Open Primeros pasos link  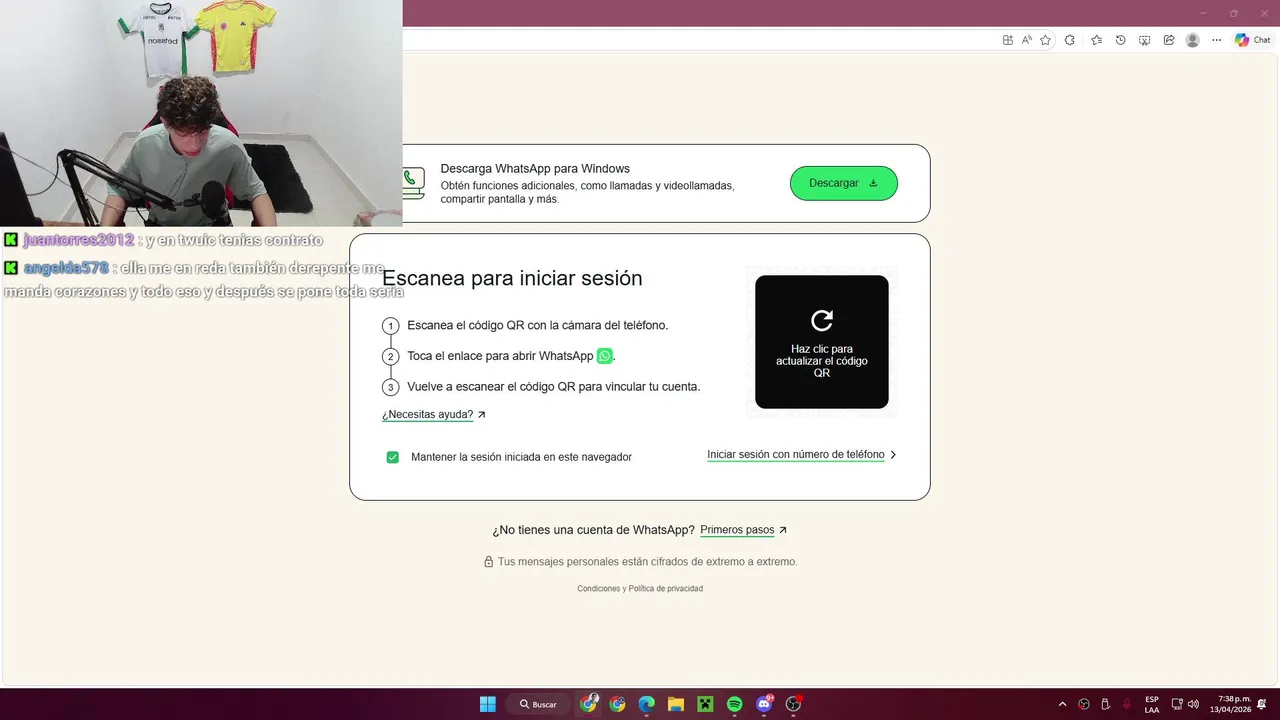point(743,530)
